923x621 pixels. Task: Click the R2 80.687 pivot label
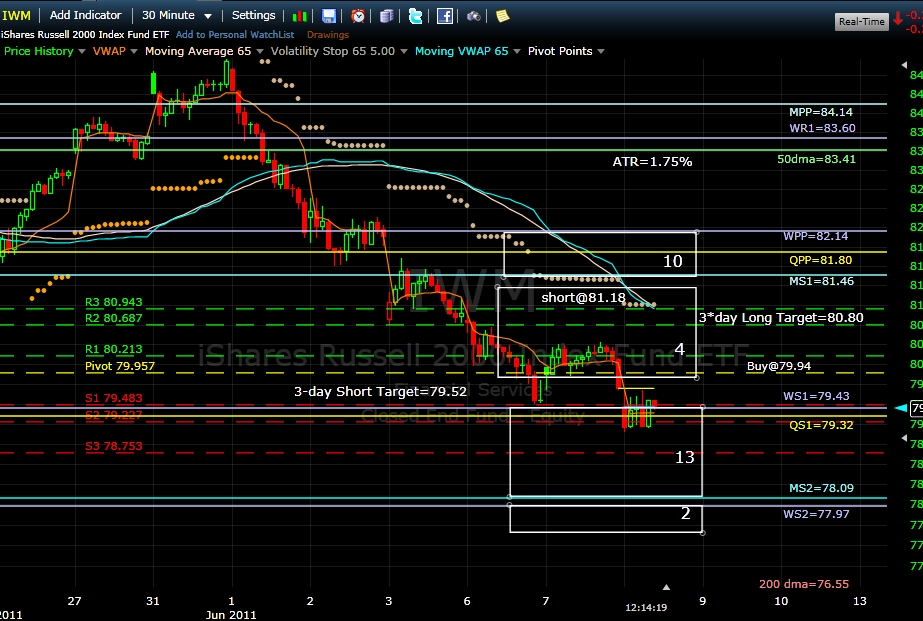(x=114, y=318)
